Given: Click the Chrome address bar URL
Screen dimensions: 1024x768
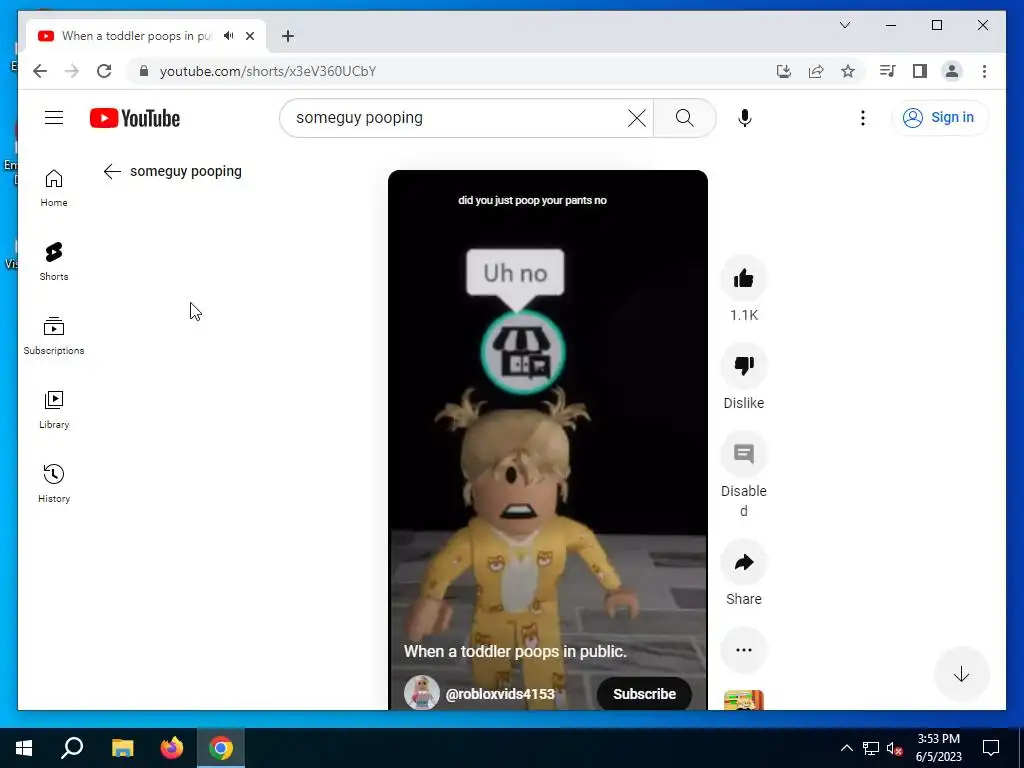Looking at the screenshot, I should click(268, 71).
